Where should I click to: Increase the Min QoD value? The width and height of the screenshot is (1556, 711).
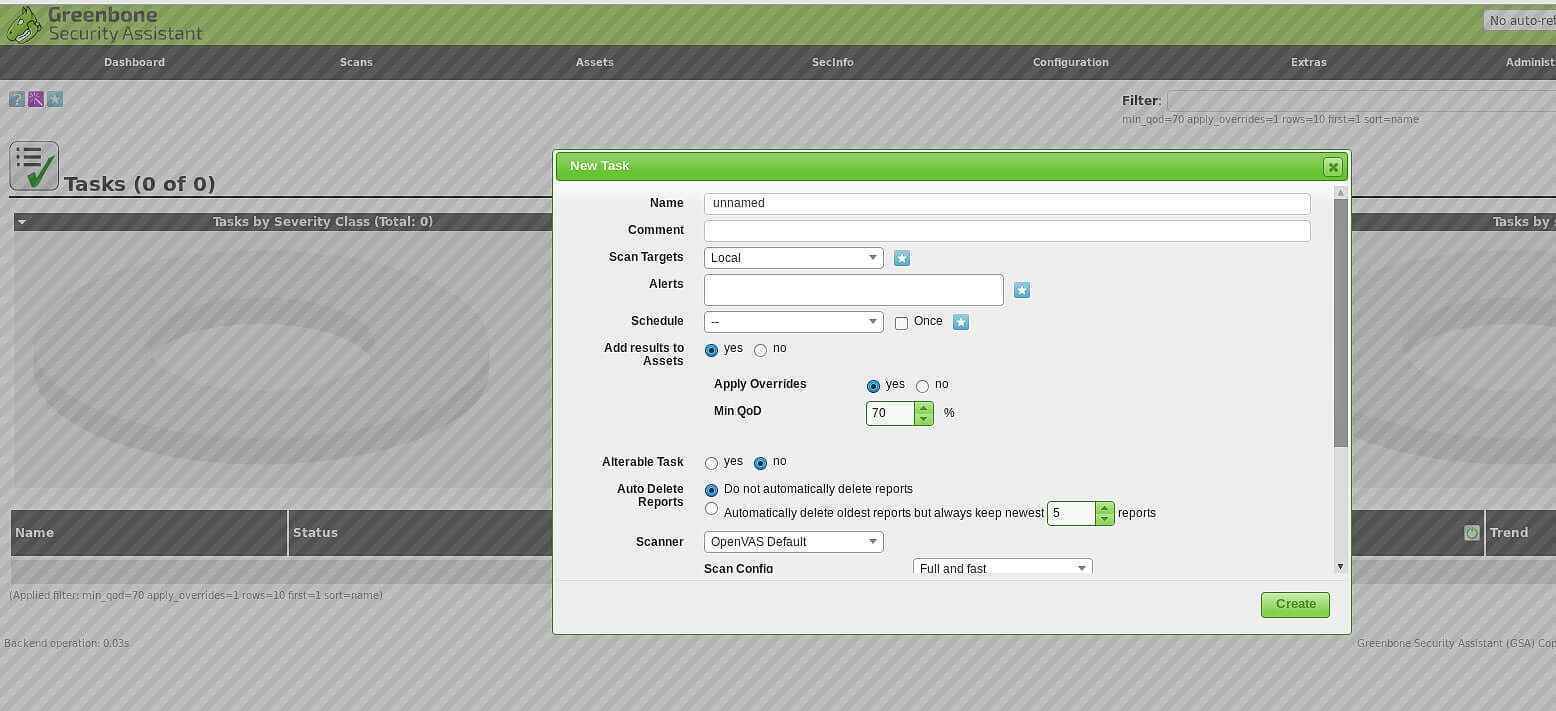click(923, 407)
